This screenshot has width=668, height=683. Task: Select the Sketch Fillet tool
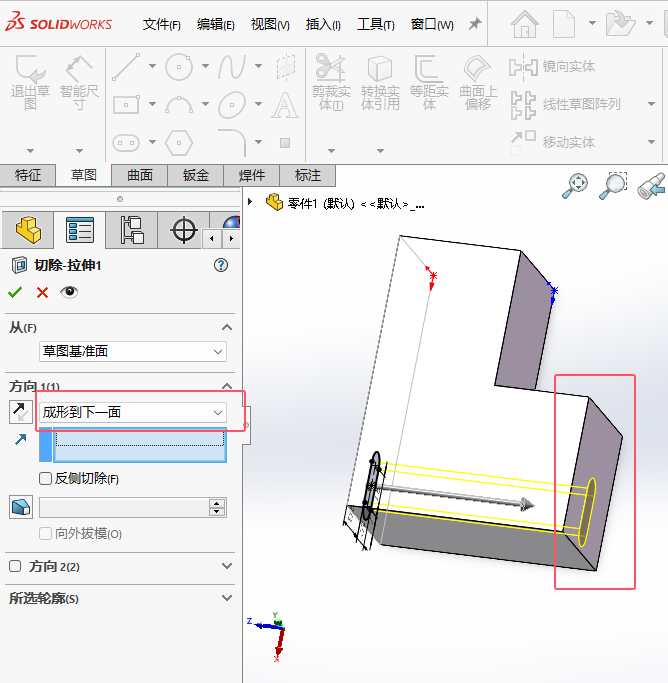pos(232,142)
